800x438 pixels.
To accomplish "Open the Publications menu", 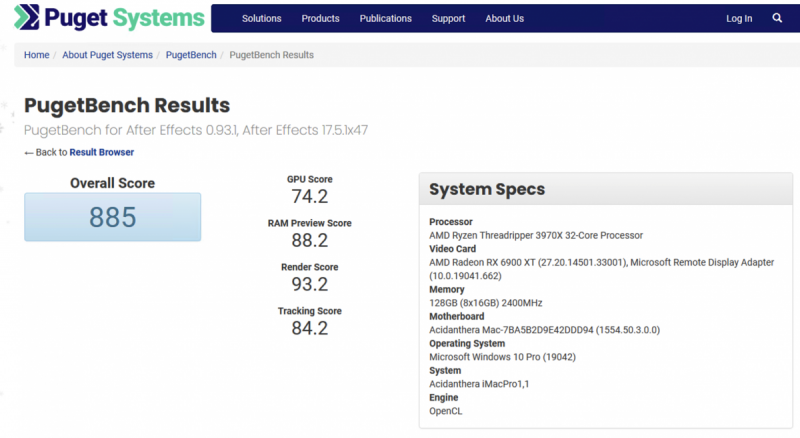I will click(385, 18).
